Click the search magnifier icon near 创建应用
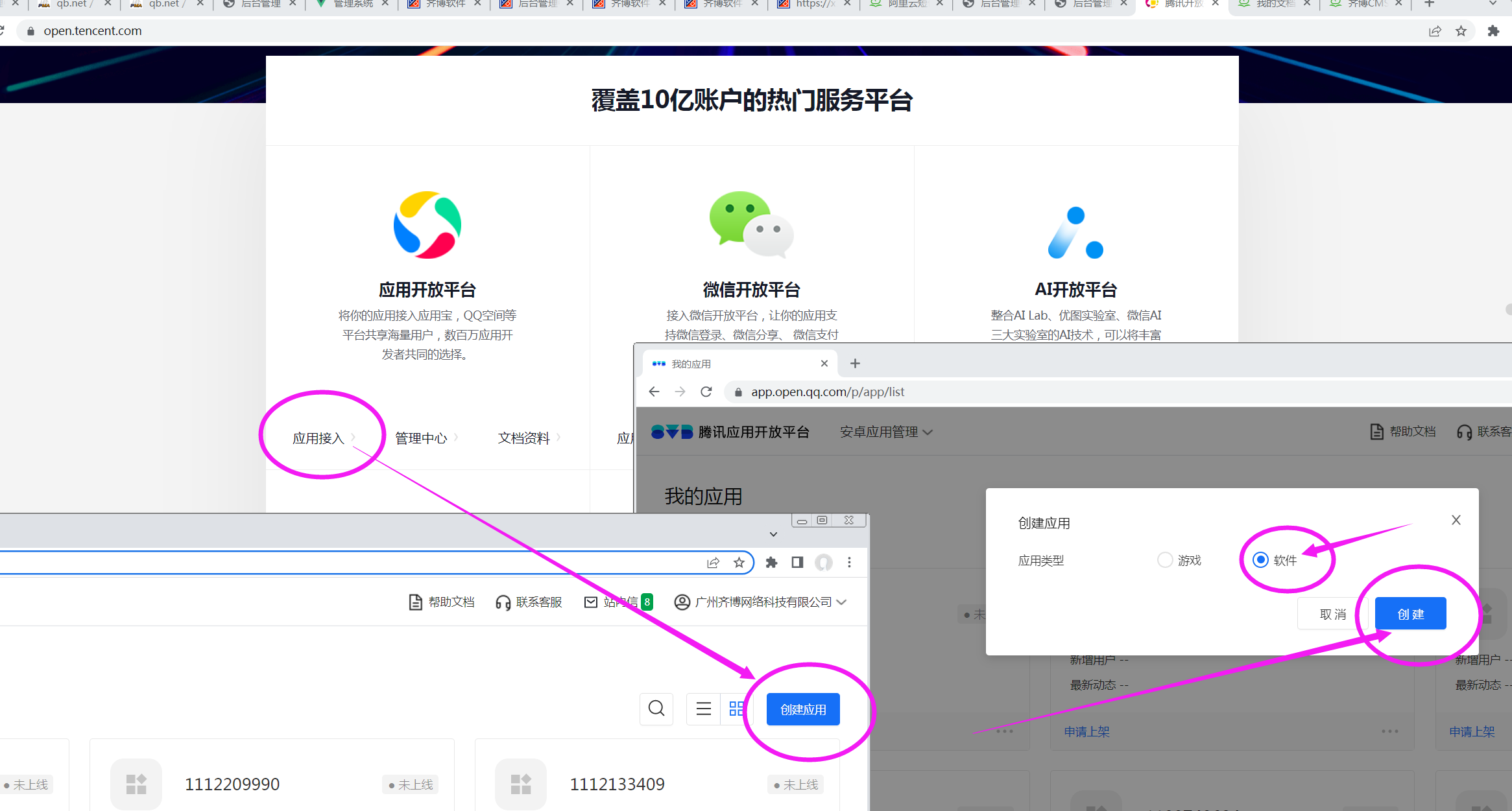Viewport: 1512px width, 811px height. coord(656,709)
